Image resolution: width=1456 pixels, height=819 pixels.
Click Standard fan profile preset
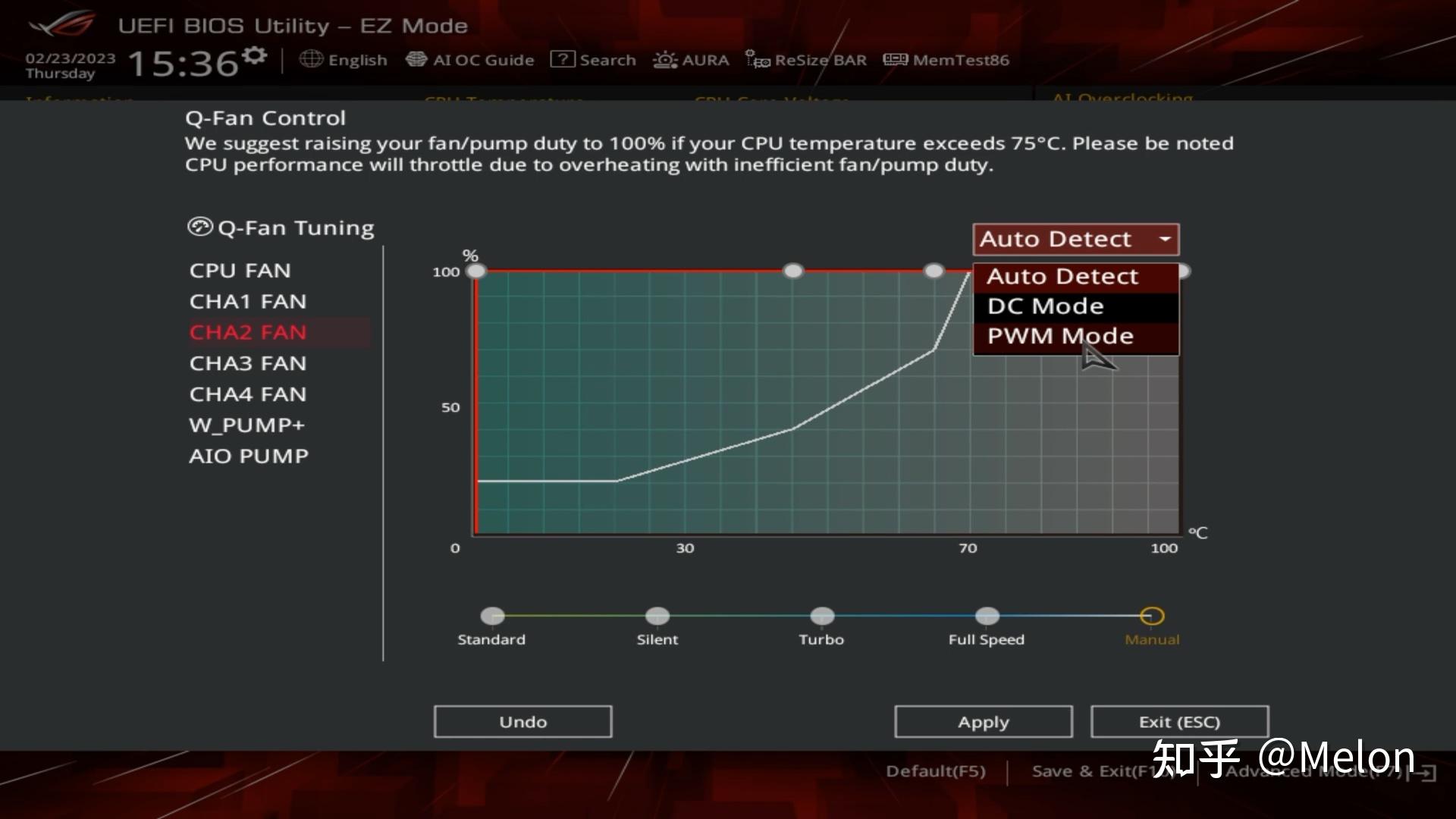click(x=490, y=615)
